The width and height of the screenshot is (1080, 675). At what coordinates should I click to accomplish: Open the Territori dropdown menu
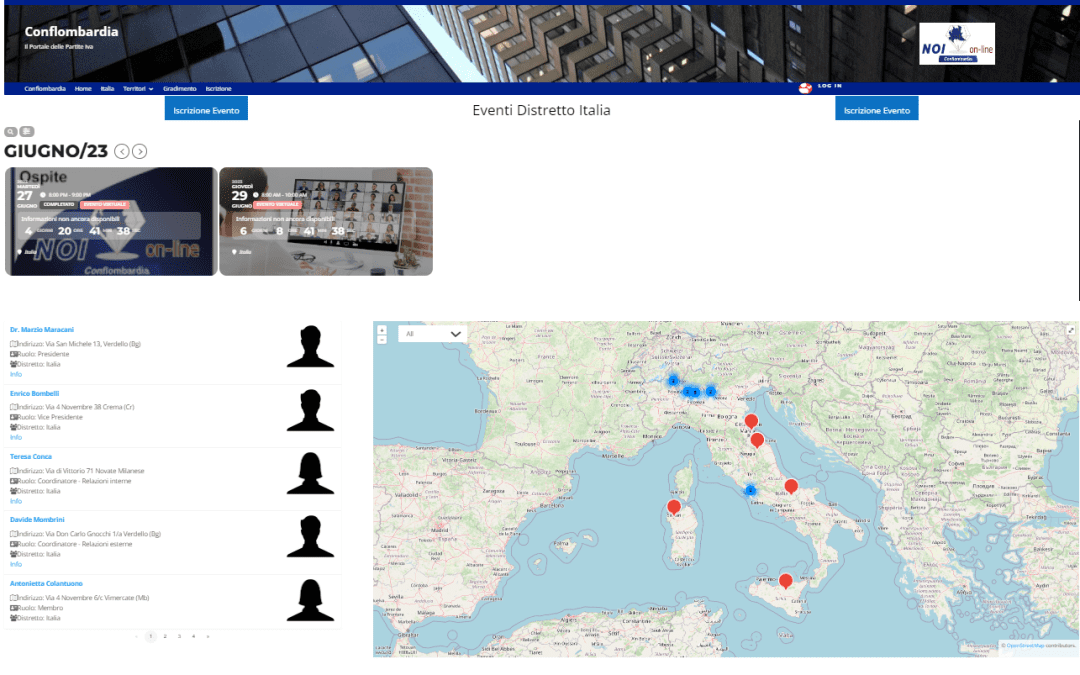[133, 88]
